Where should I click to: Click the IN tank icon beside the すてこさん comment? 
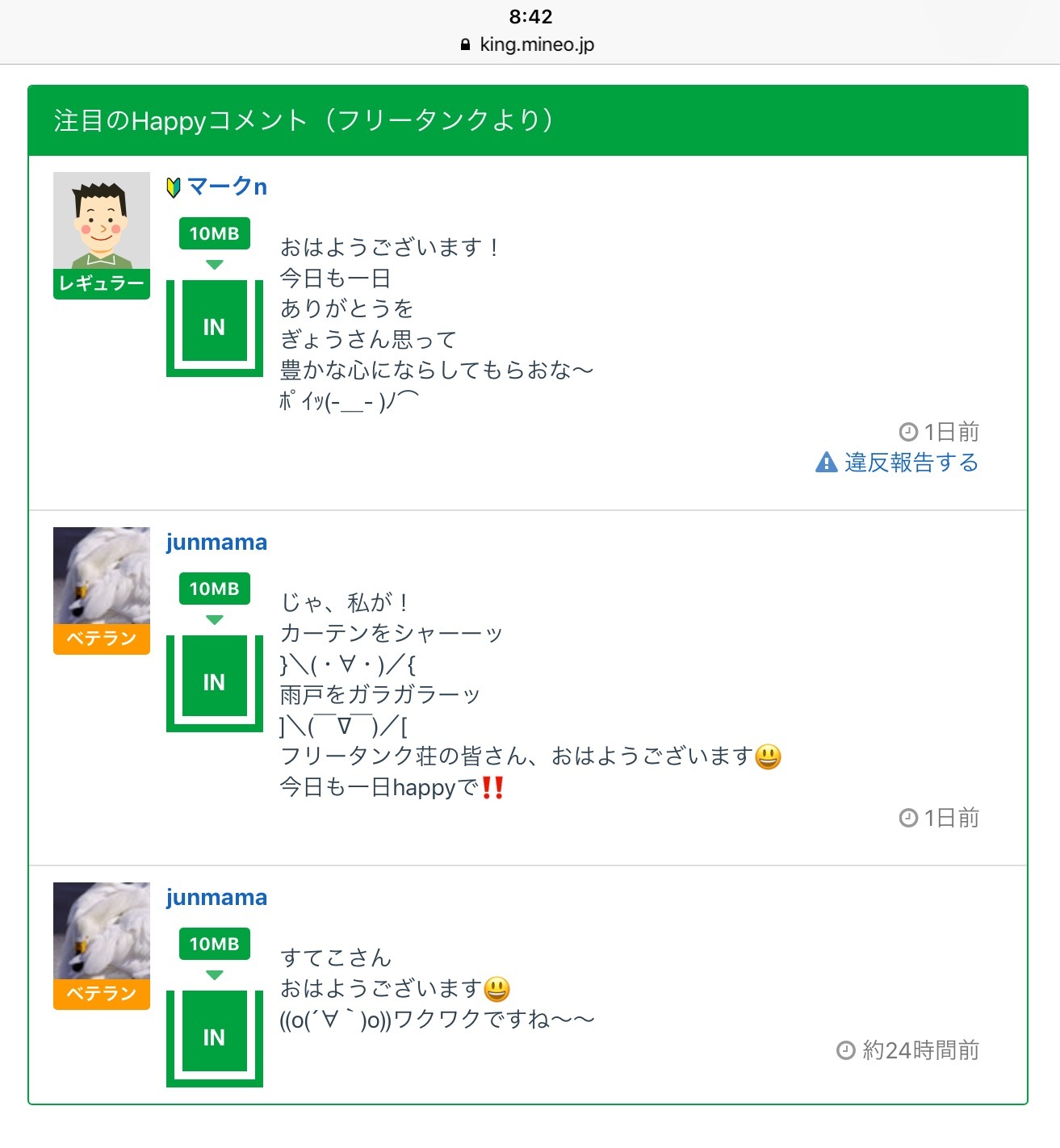[214, 1037]
